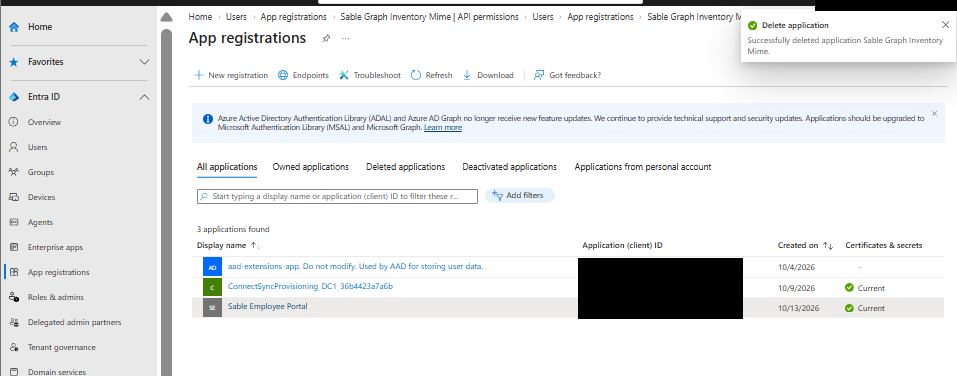957x376 pixels.
Task: Open the Learn more link
Action: tap(443, 128)
